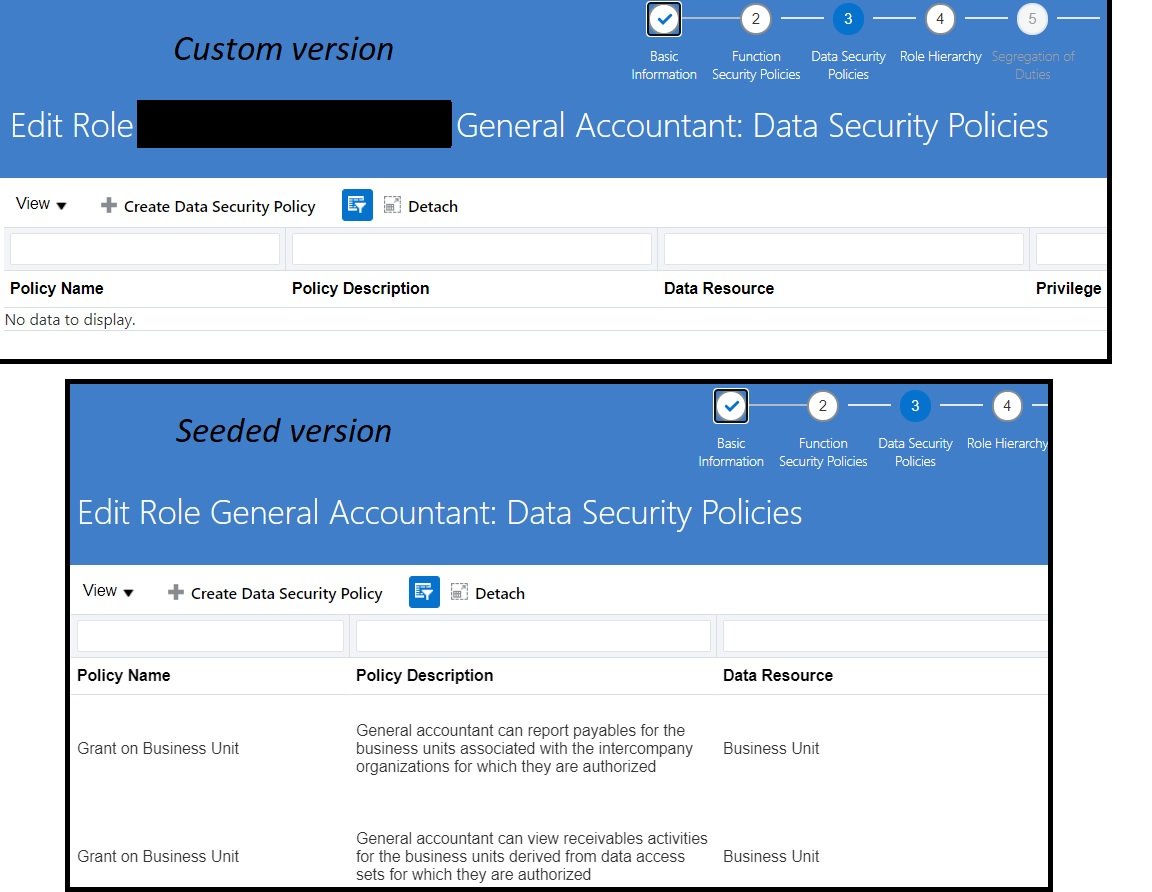This screenshot has width=1152, height=892.
Task: Click Detach icon in custom version toolbar
Action: 391,206
